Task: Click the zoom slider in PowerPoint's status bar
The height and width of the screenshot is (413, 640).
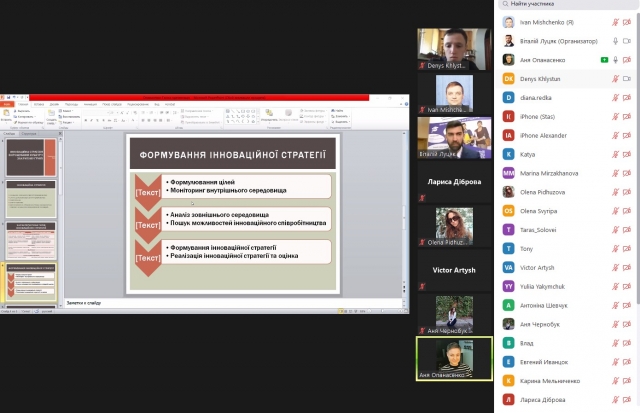Action: (x=382, y=311)
